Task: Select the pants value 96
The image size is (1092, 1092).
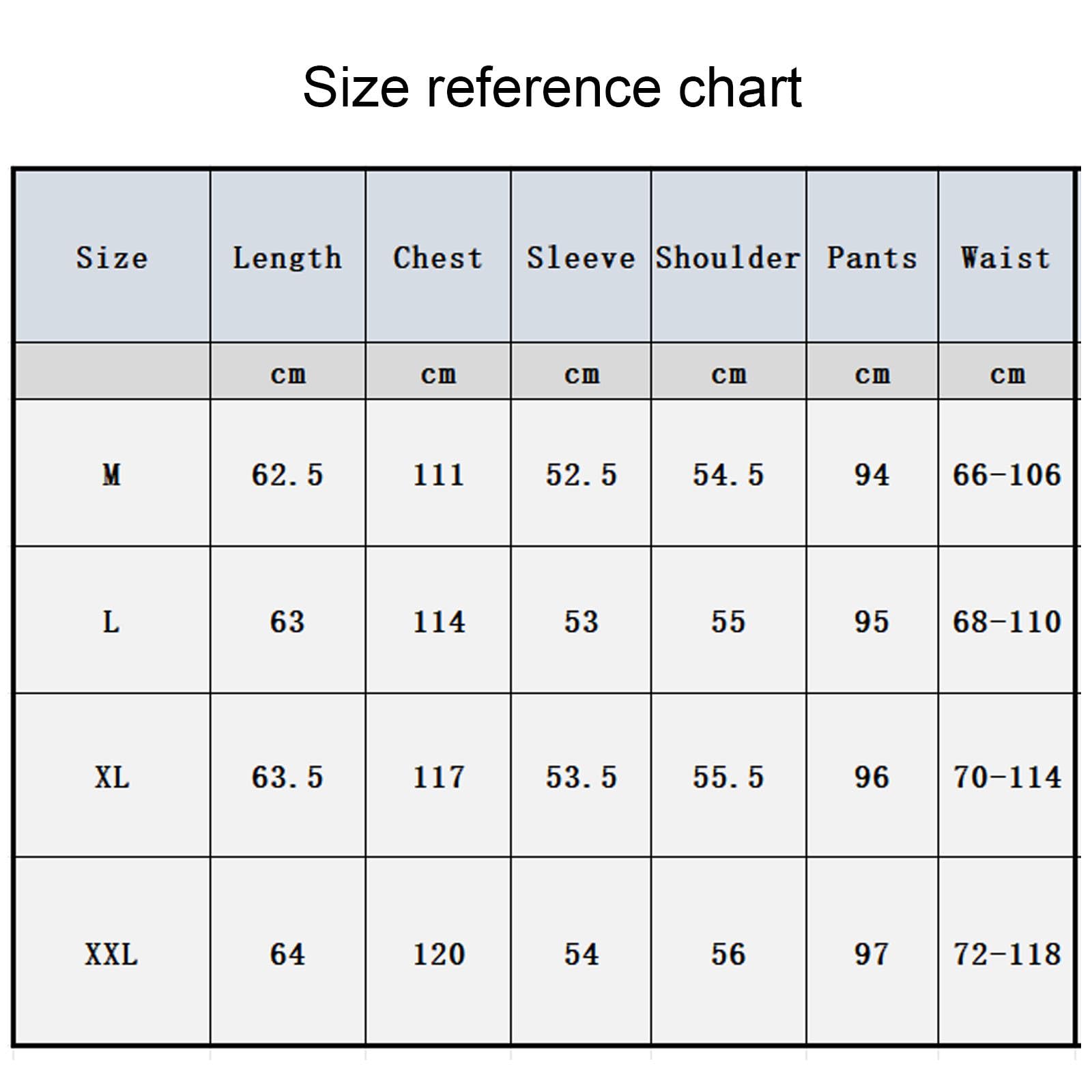Action: [872, 777]
